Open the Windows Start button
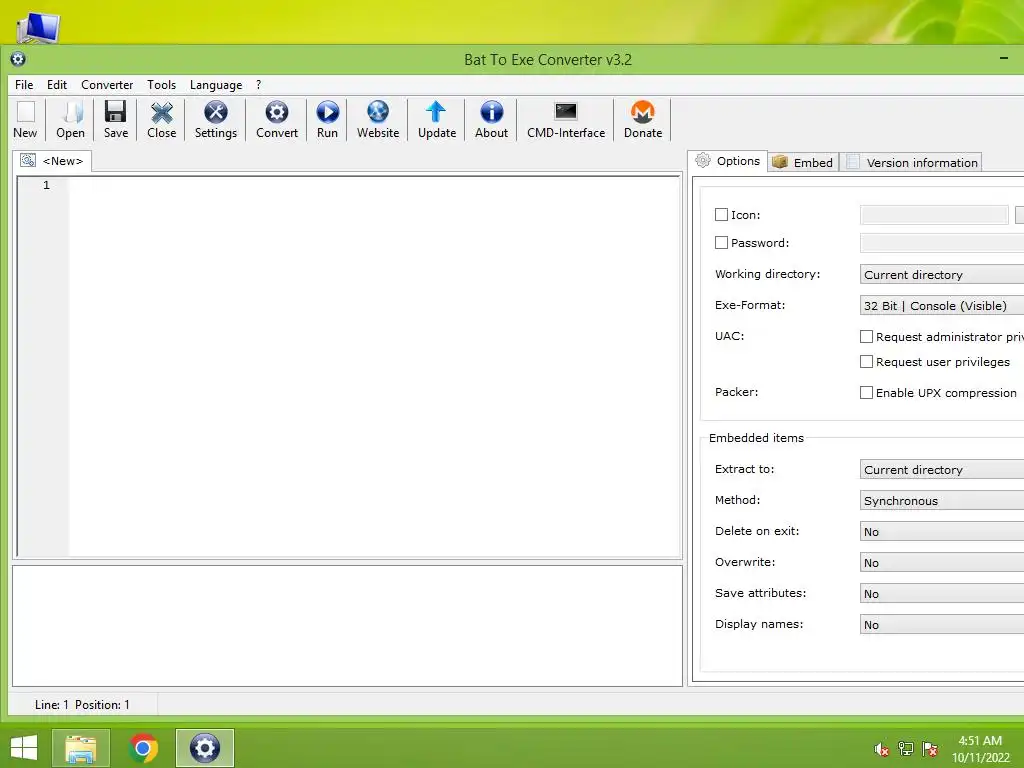Viewport: 1024px width, 768px height. pyautogui.click(x=24, y=748)
